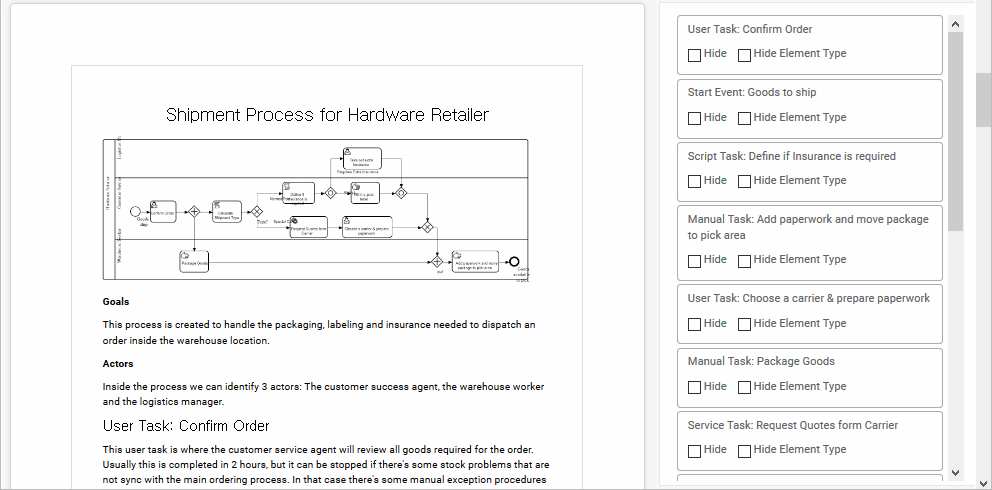Screen dimensions: 992x490
Task: Check Hide for User Task: Confirm Order
Action: [x=694, y=55]
